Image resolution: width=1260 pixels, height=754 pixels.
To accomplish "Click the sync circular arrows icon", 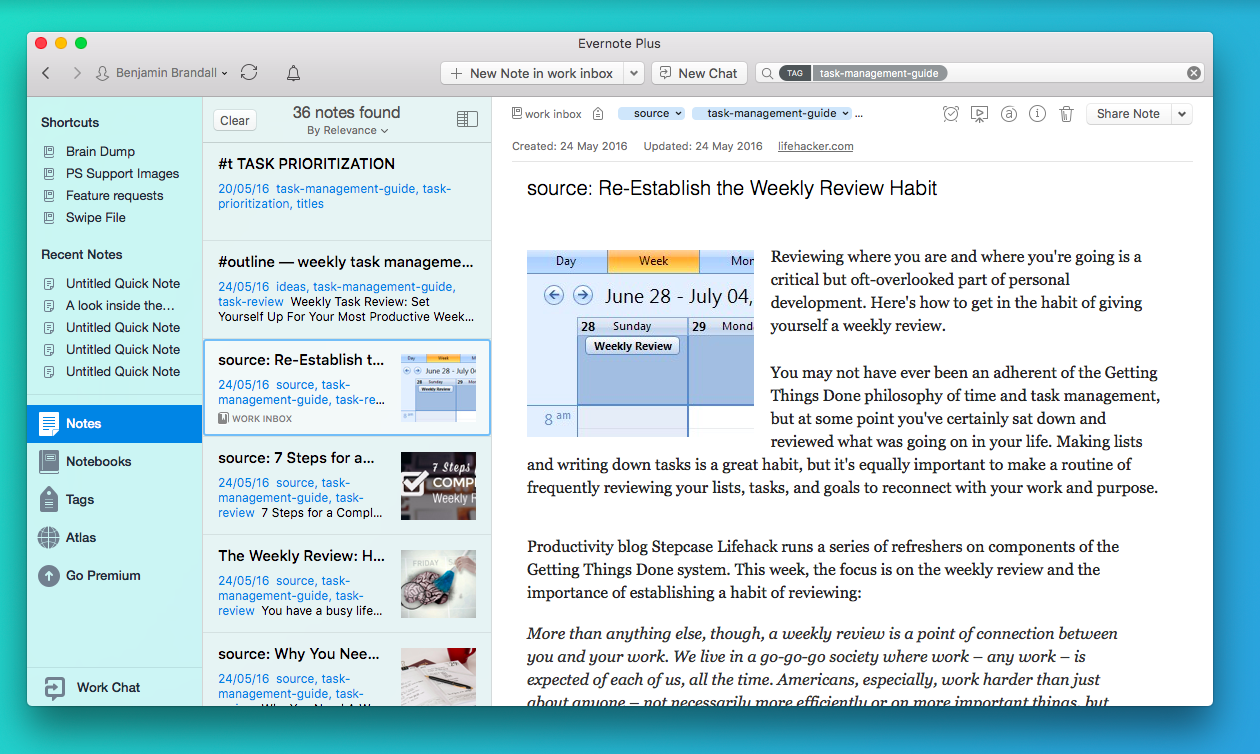I will click(x=249, y=72).
